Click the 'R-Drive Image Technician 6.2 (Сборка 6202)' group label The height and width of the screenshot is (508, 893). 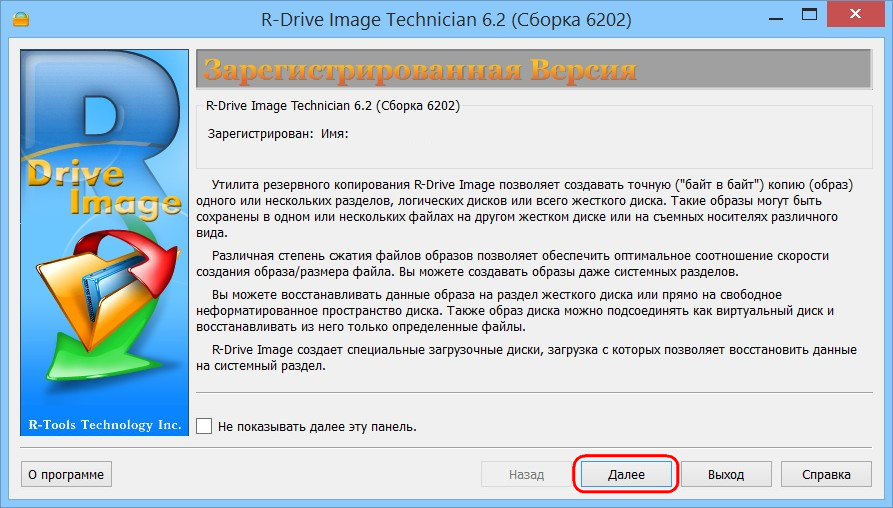tap(333, 106)
